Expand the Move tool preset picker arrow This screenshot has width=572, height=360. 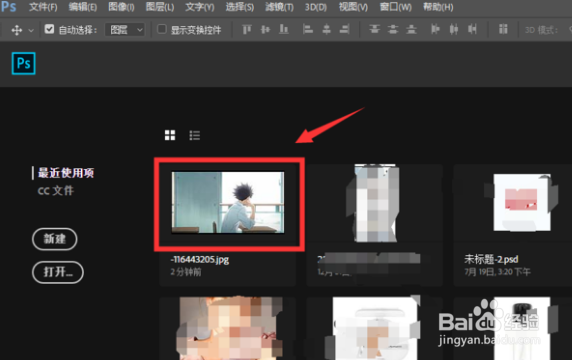[x=31, y=30]
